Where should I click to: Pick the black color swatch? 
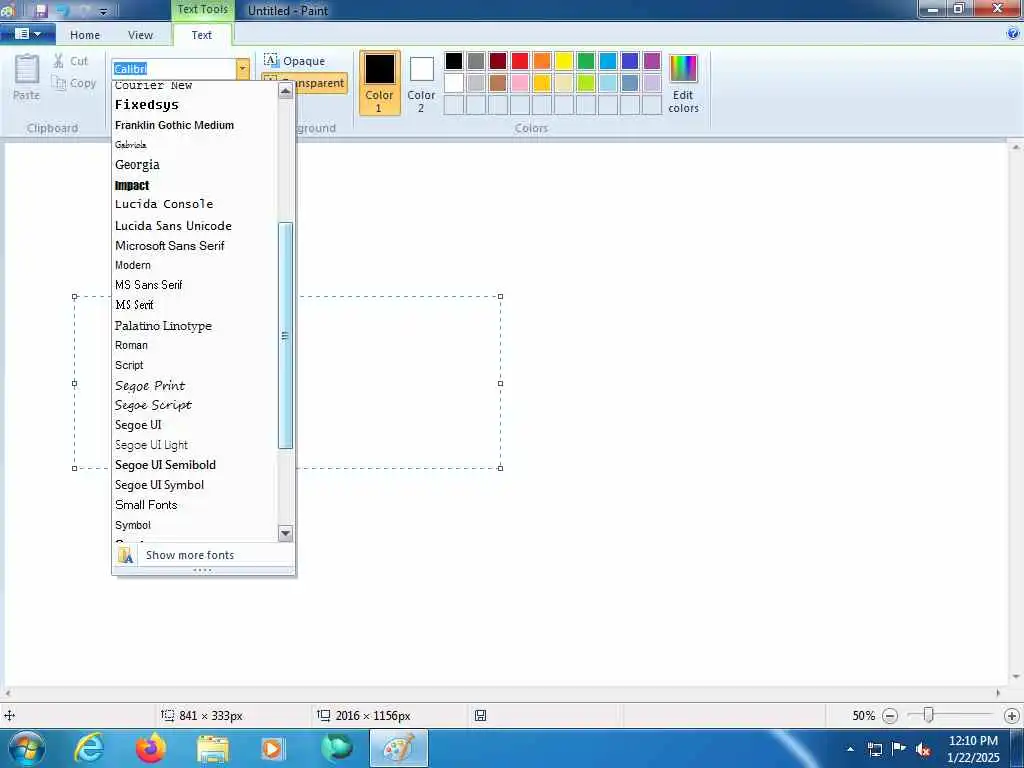tap(454, 61)
